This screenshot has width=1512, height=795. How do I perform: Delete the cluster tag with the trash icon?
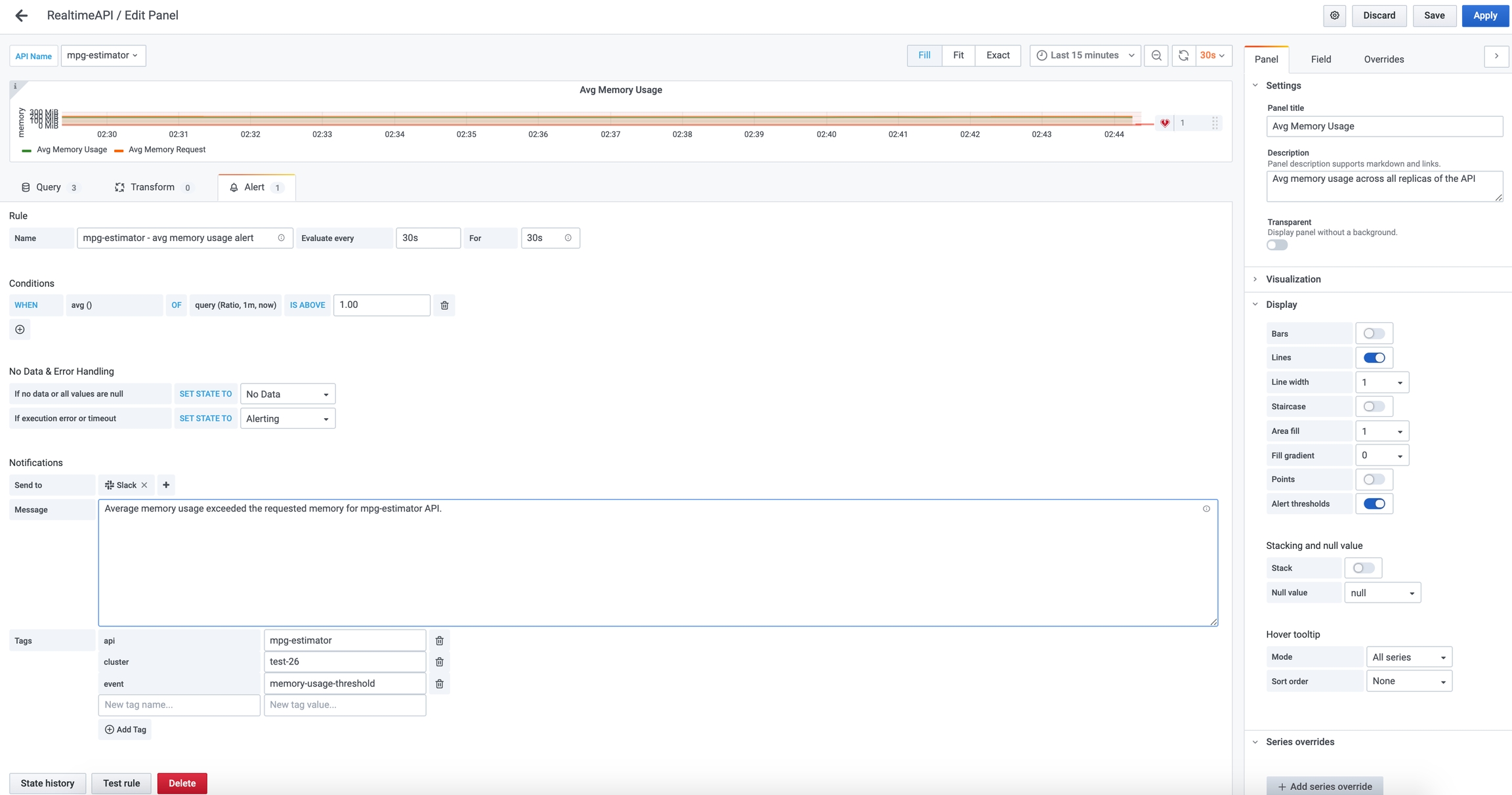(x=439, y=662)
